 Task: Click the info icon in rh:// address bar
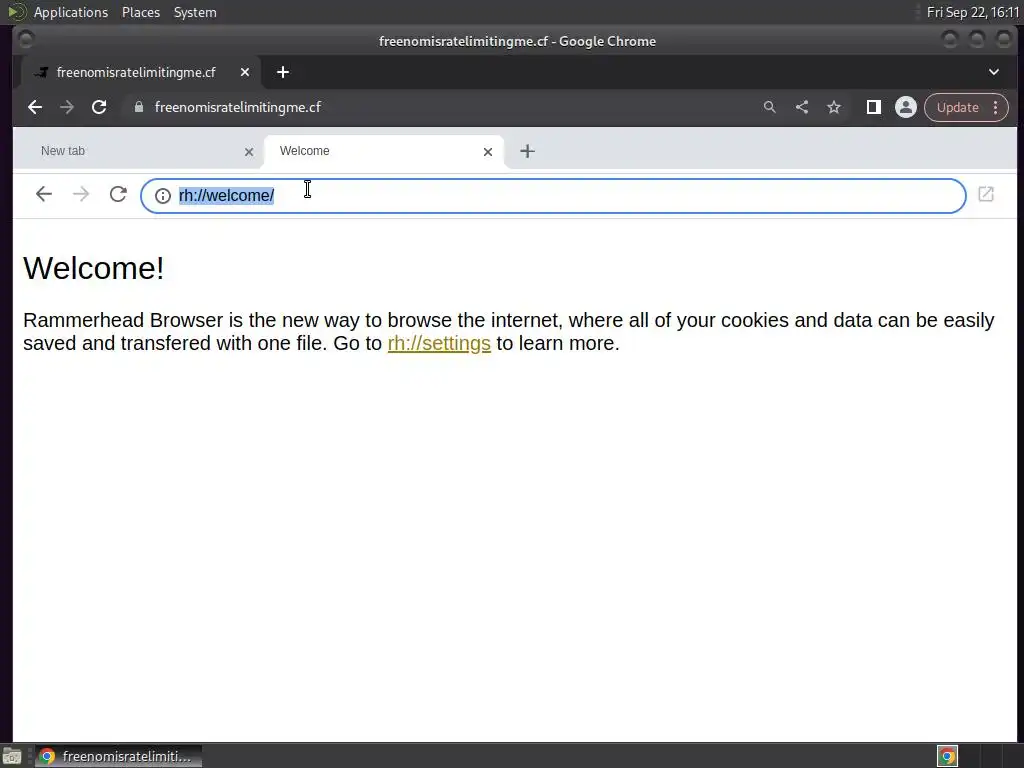(x=163, y=195)
